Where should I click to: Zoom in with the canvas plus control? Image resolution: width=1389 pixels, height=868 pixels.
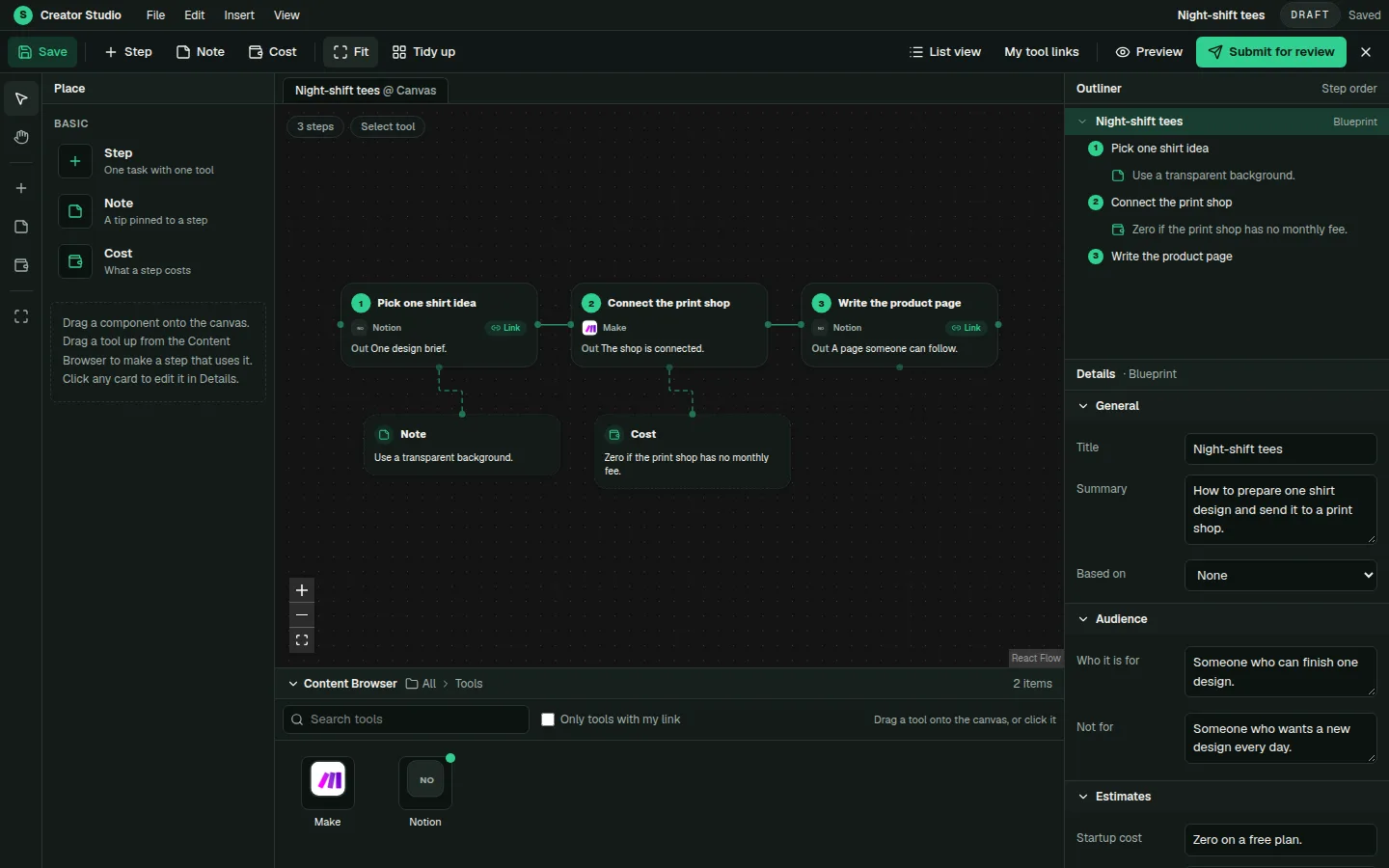302,590
